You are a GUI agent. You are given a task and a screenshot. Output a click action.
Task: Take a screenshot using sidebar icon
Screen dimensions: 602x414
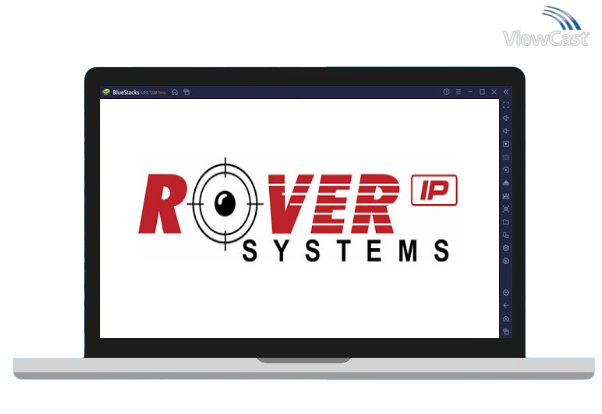click(506, 209)
